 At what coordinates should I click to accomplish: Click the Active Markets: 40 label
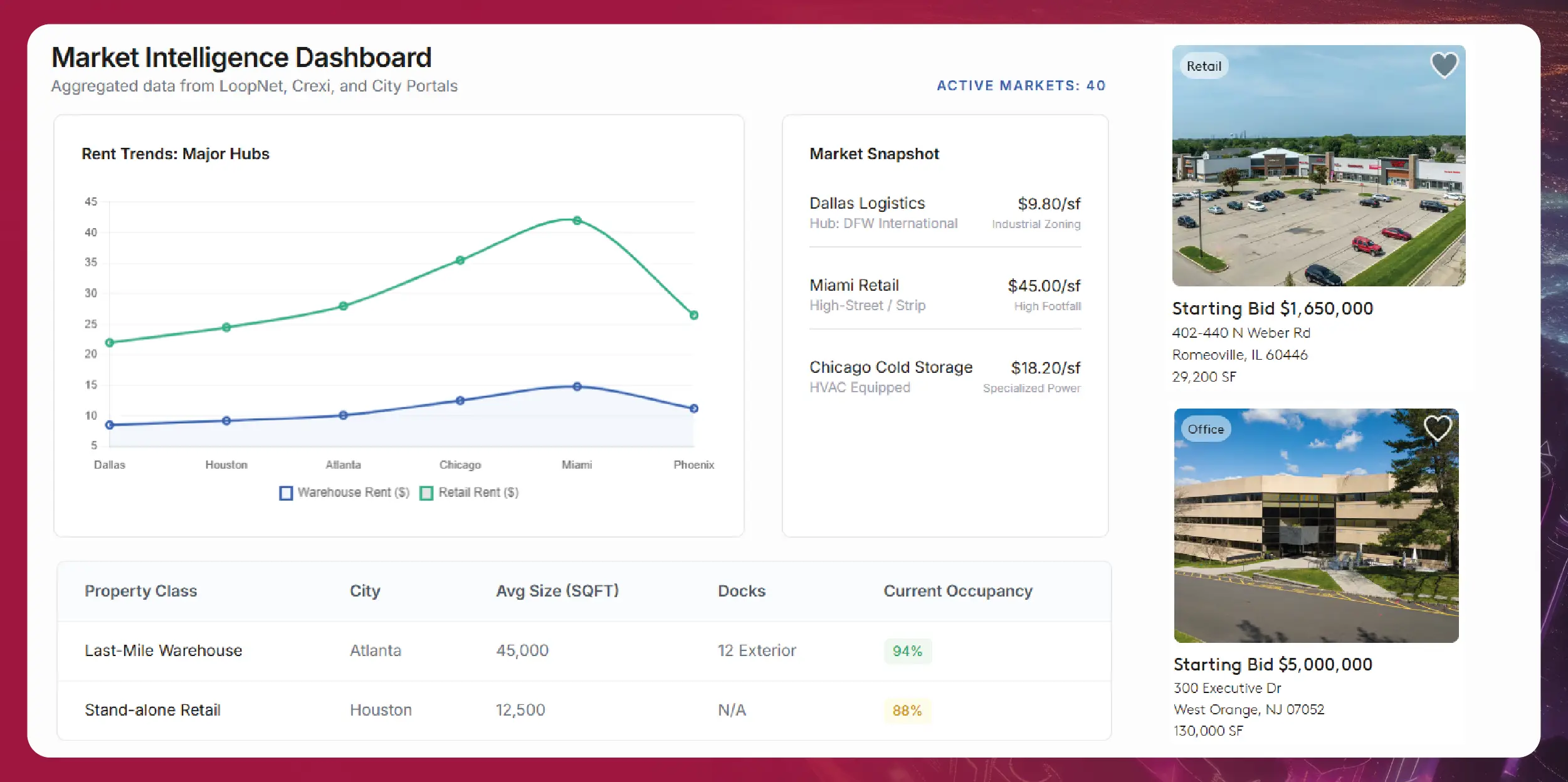click(1021, 86)
